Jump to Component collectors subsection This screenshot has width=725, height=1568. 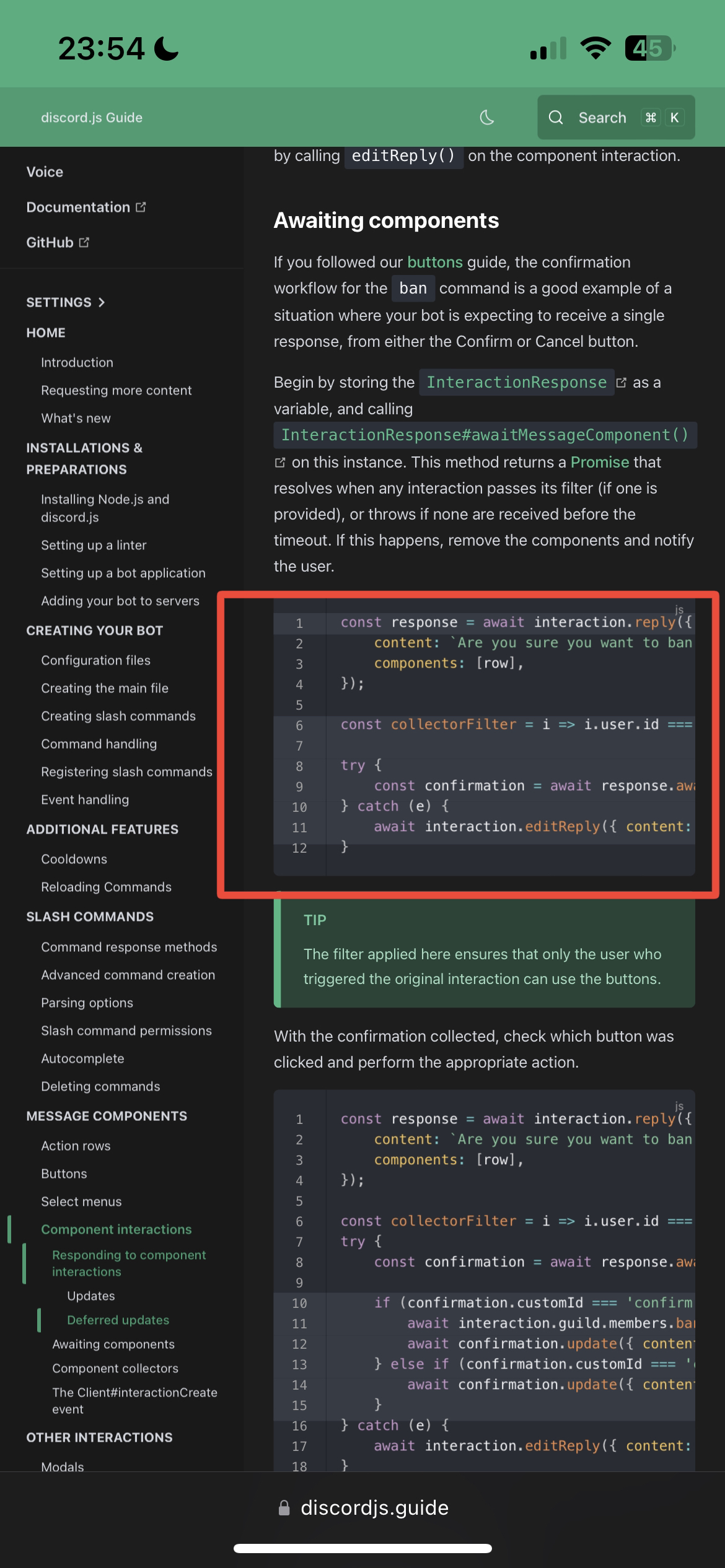[x=115, y=1368]
